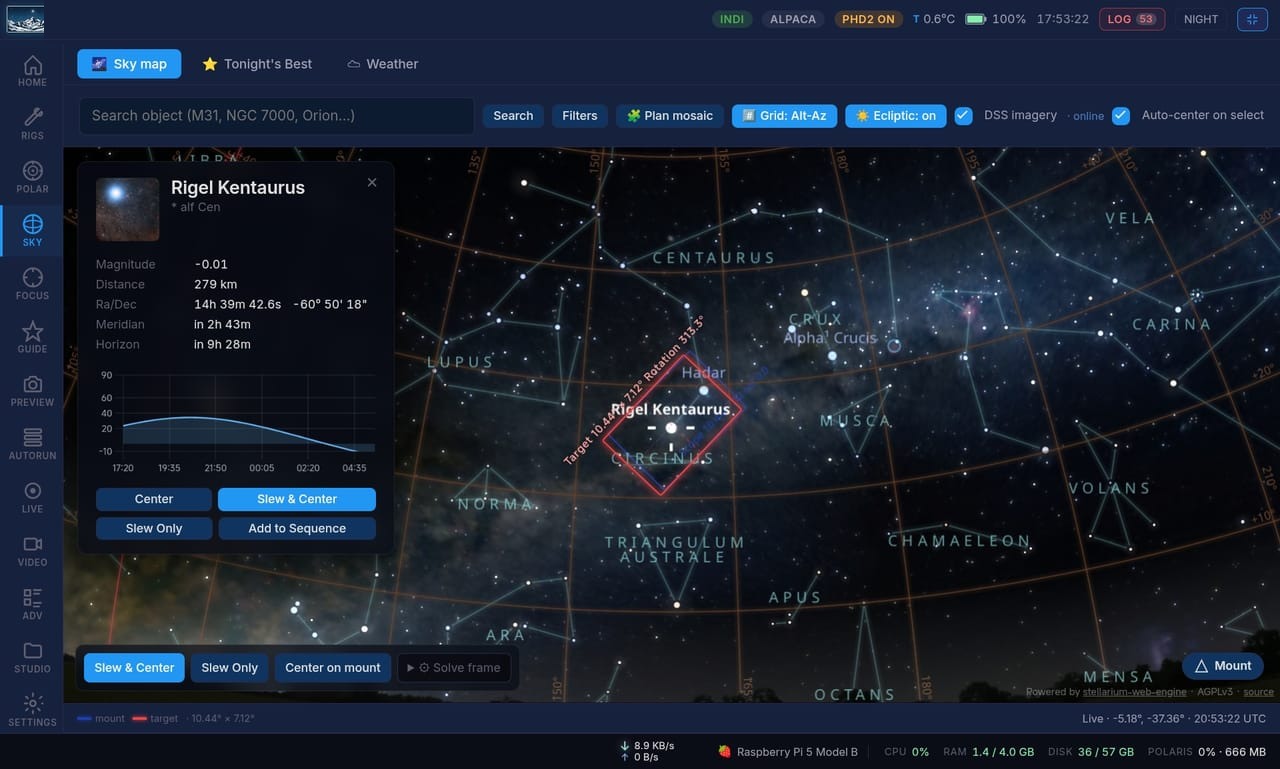This screenshot has height=769, width=1280.
Task: Go to Polar alignment in sidebar
Action: (x=32, y=178)
